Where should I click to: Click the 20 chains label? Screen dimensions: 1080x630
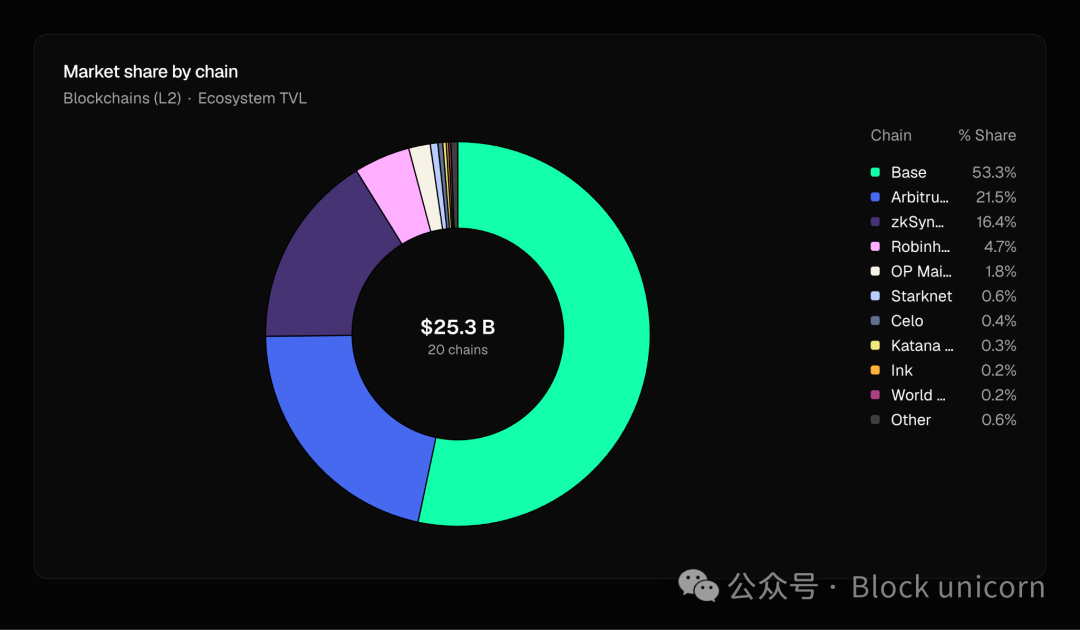[x=458, y=350]
